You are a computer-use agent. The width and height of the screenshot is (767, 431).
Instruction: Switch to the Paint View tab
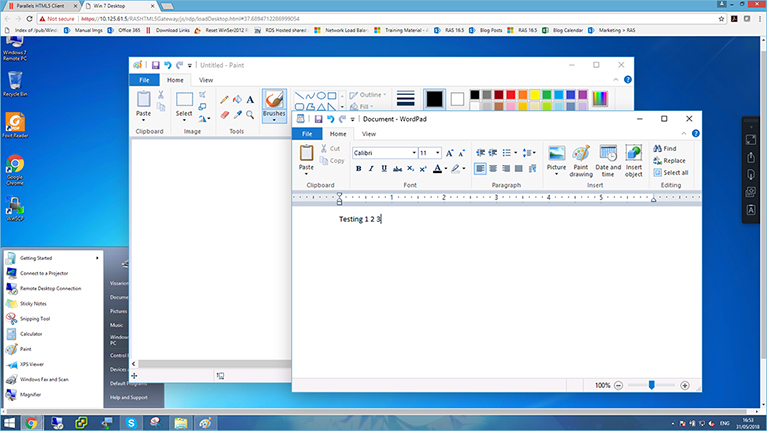pos(206,80)
